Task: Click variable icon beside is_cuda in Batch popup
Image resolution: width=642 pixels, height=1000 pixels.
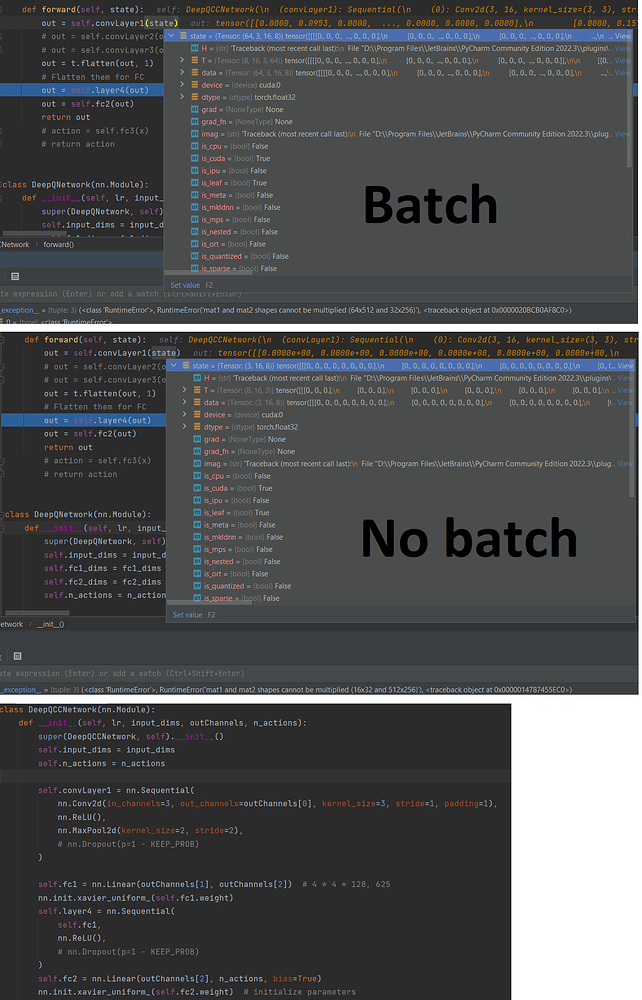Action: pos(194,159)
